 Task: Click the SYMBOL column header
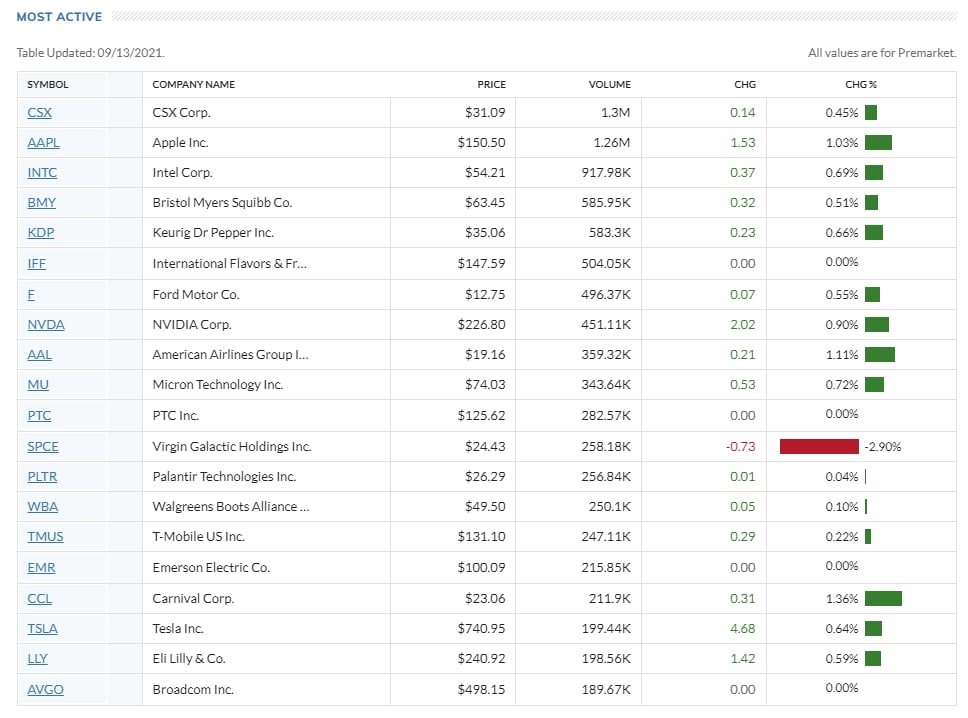(x=48, y=85)
